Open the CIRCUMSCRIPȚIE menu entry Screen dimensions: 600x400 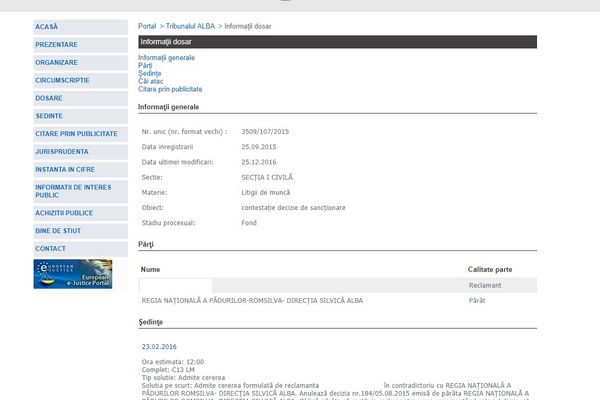point(62,80)
